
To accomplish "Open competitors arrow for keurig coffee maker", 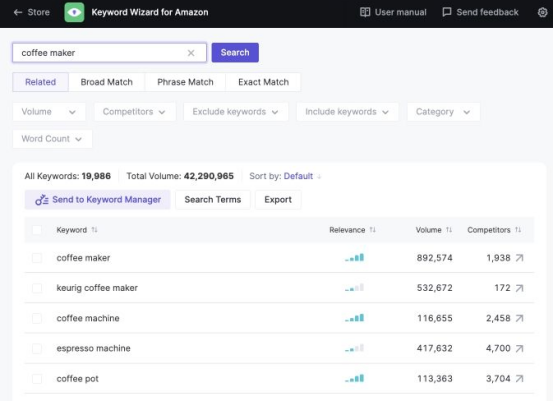I will (x=519, y=288).
